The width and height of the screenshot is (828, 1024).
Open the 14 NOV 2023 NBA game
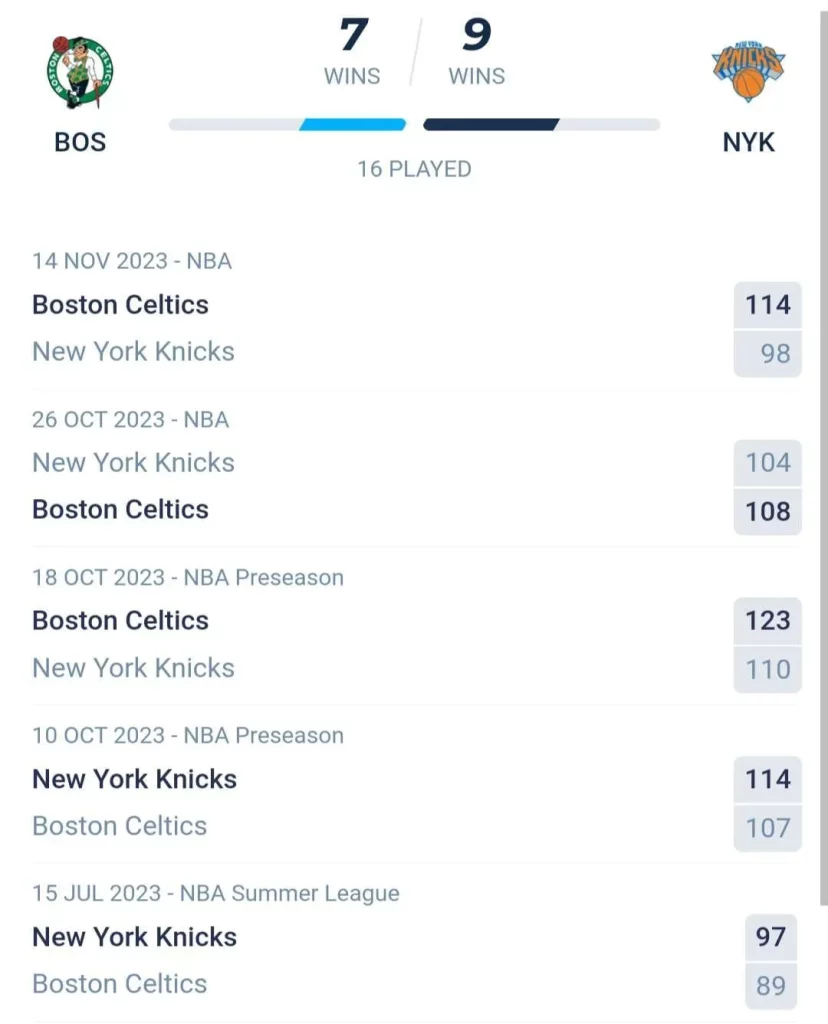pos(132,261)
